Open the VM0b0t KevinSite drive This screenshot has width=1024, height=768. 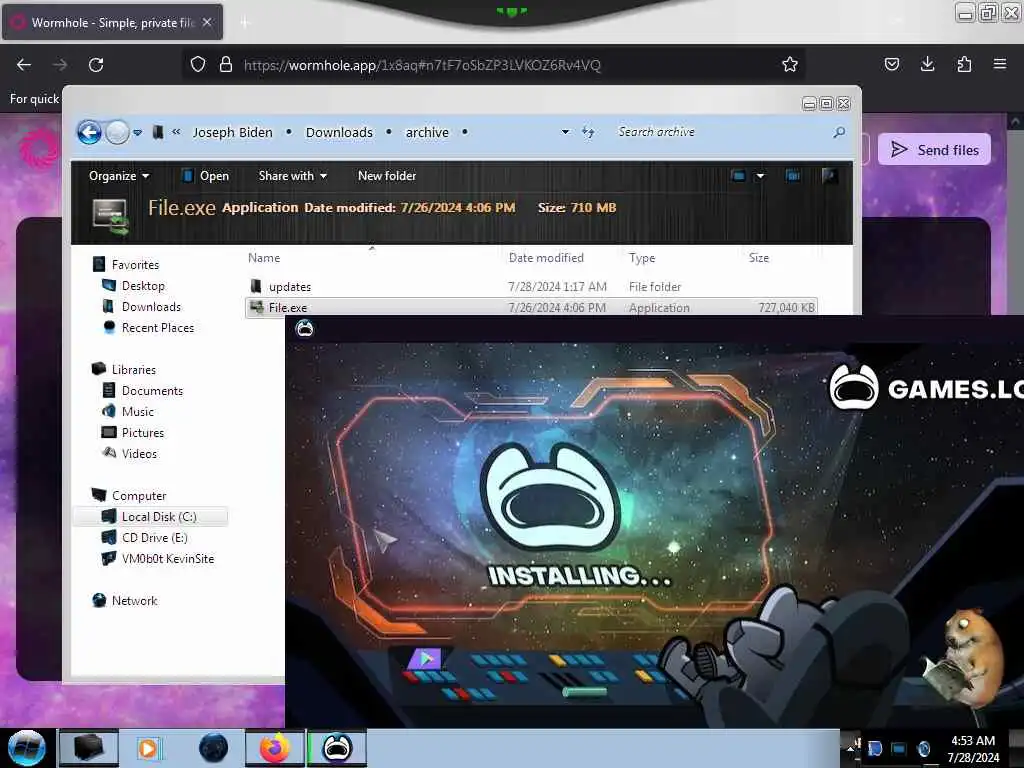(167, 558)
